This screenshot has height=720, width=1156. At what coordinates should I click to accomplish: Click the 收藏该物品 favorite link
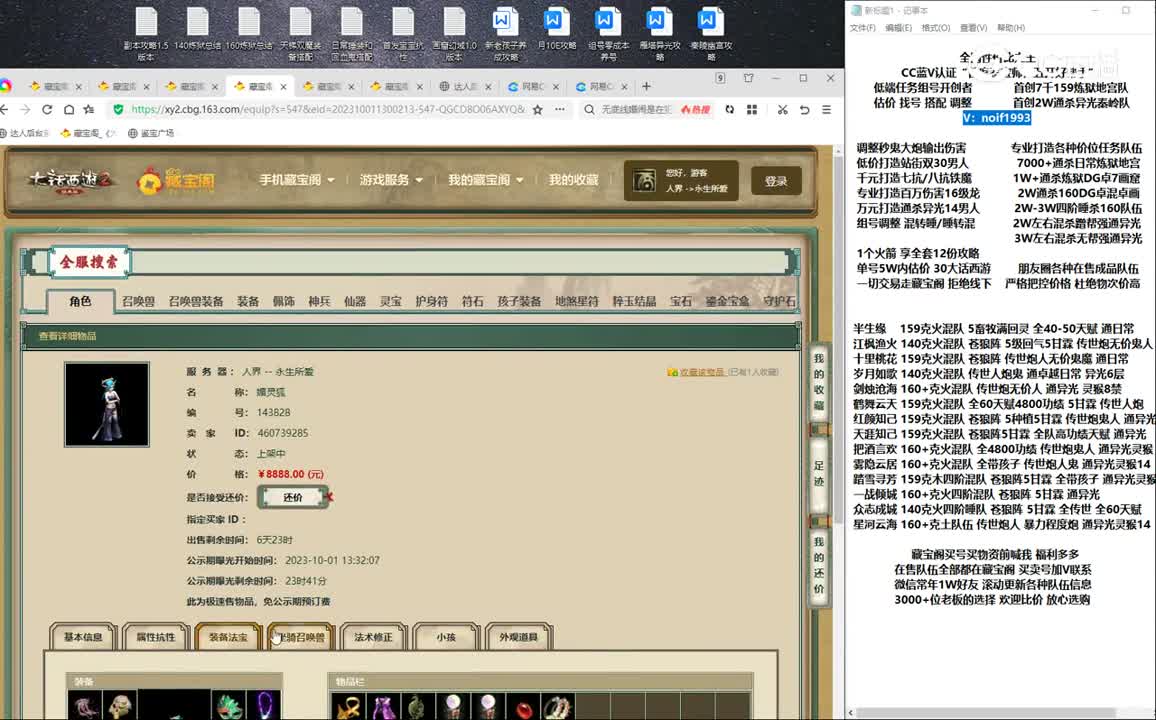click(700, 372)
